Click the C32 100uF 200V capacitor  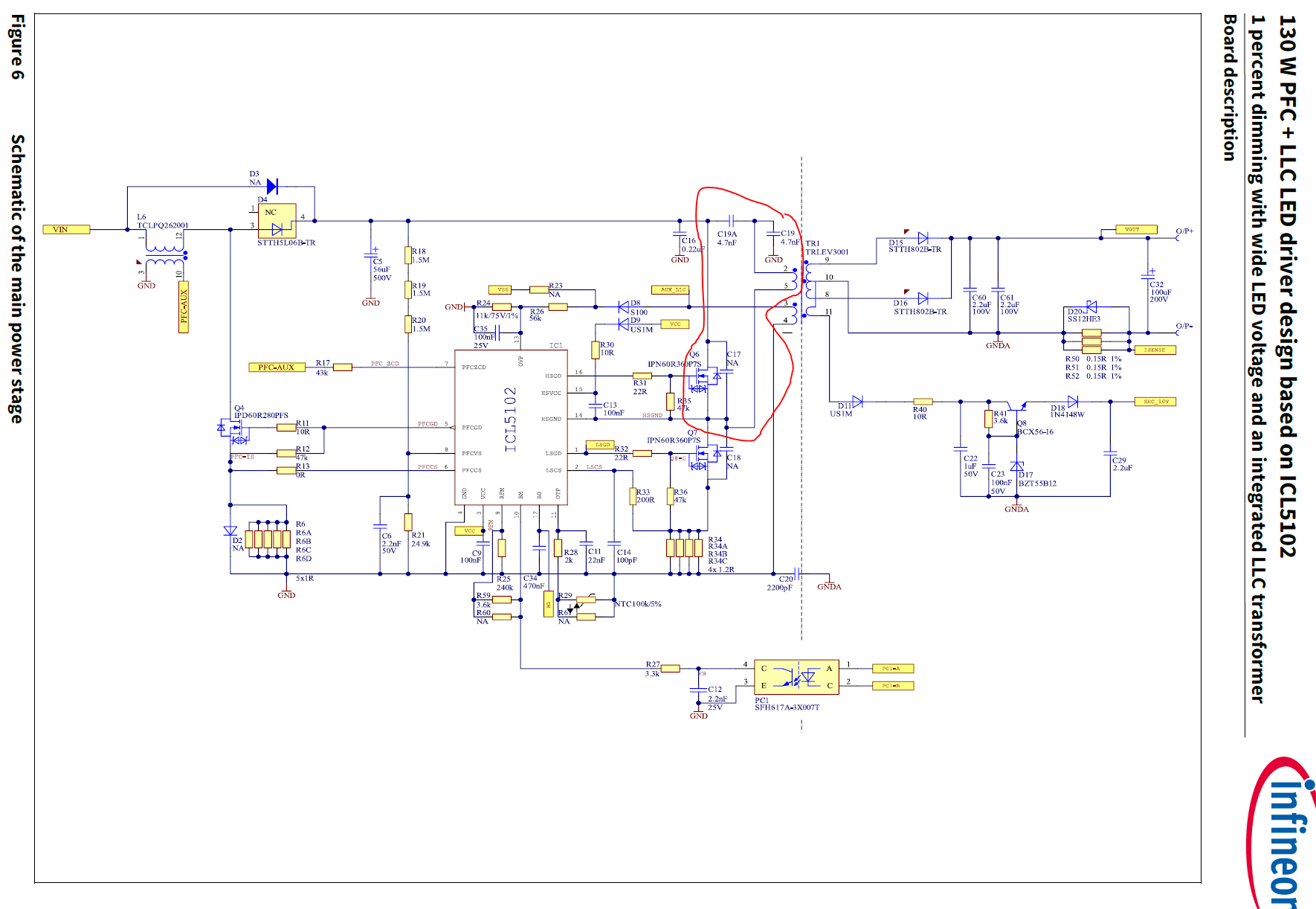pos(1148,276)
